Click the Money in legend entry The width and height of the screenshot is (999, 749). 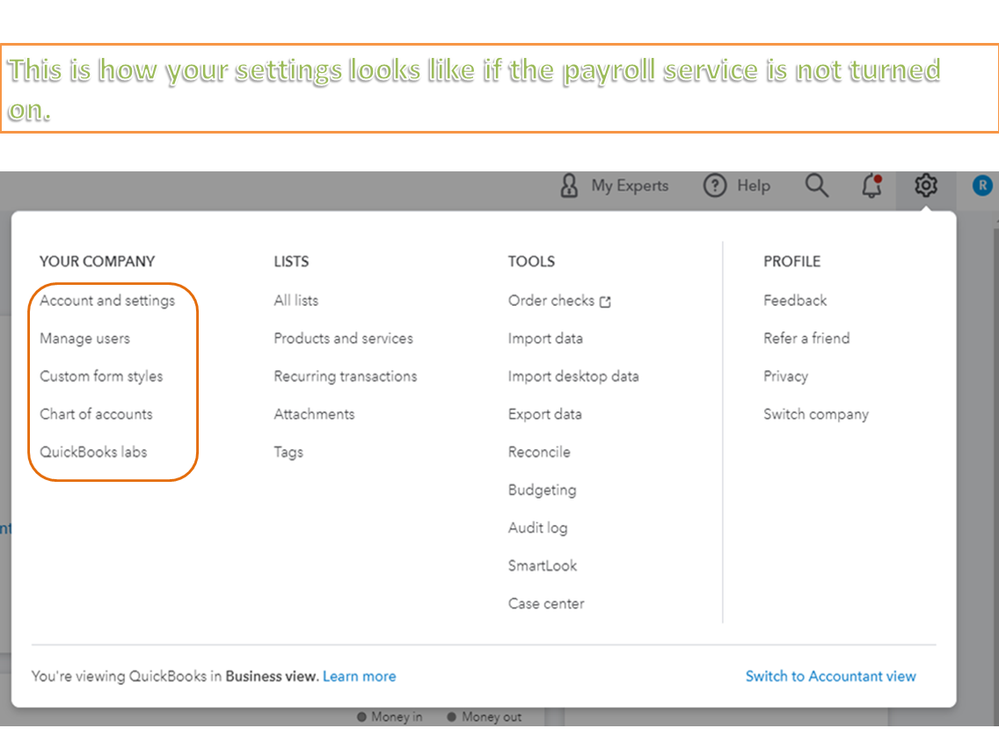tap(390, 717)
